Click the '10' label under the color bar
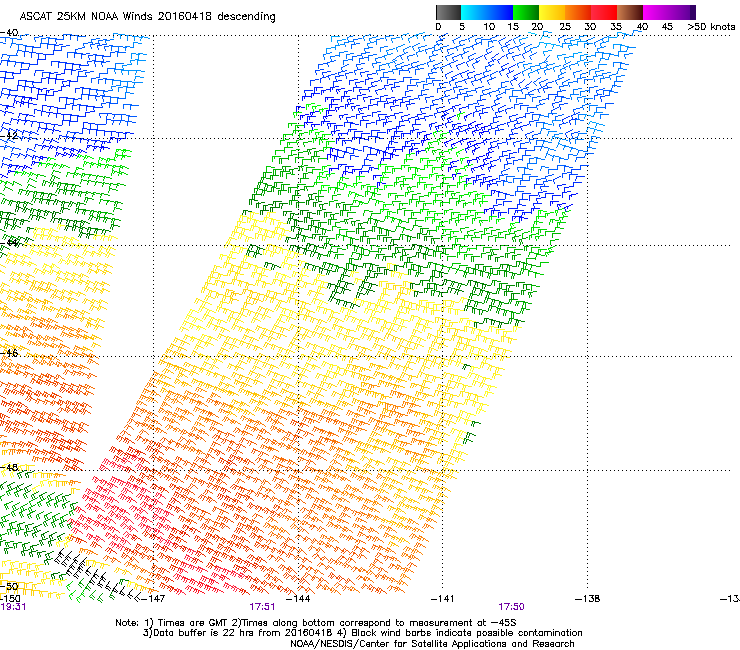This screenshot has height=650, width=740. tap(489, 27)
